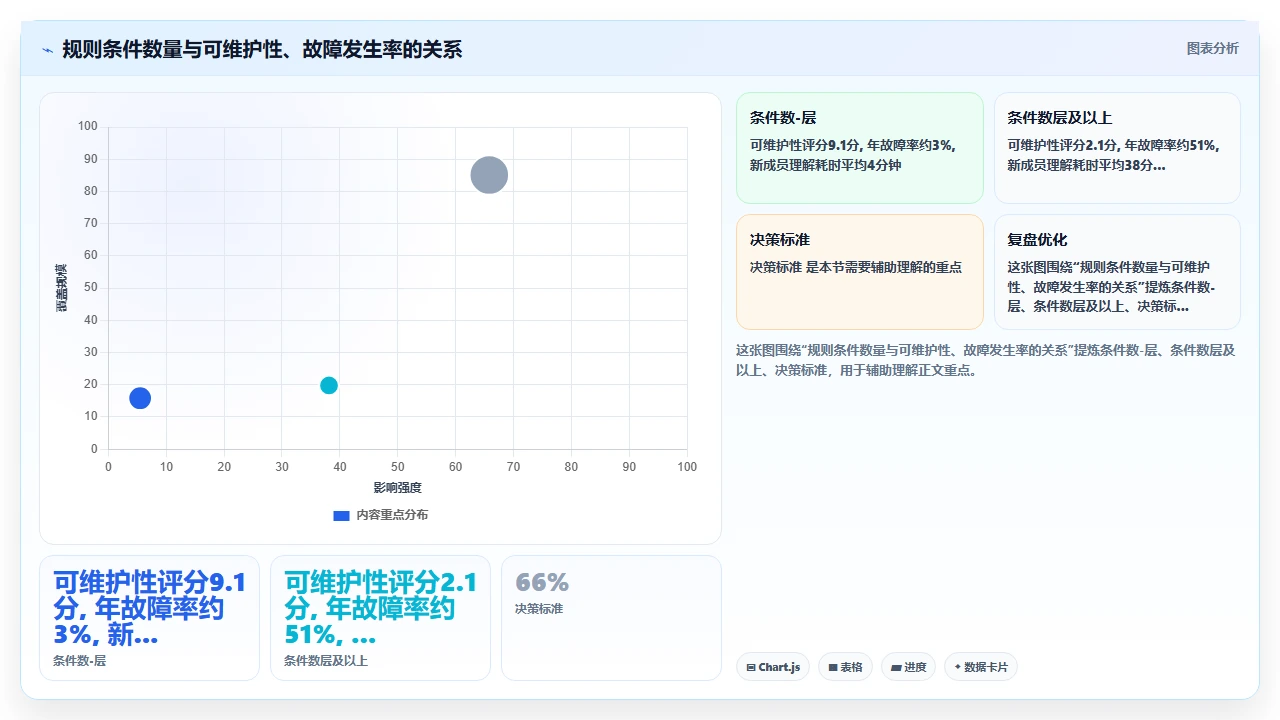The height and width of the screenshot is (720, 1280).
Task: Toggle the 内容重点分布 legend swatch
Action: pos(341,515)
